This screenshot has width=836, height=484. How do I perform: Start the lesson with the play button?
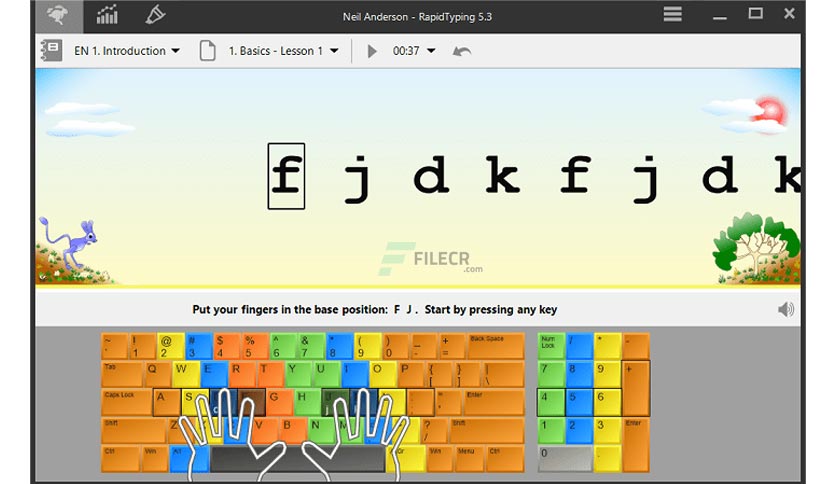(372, 51)
